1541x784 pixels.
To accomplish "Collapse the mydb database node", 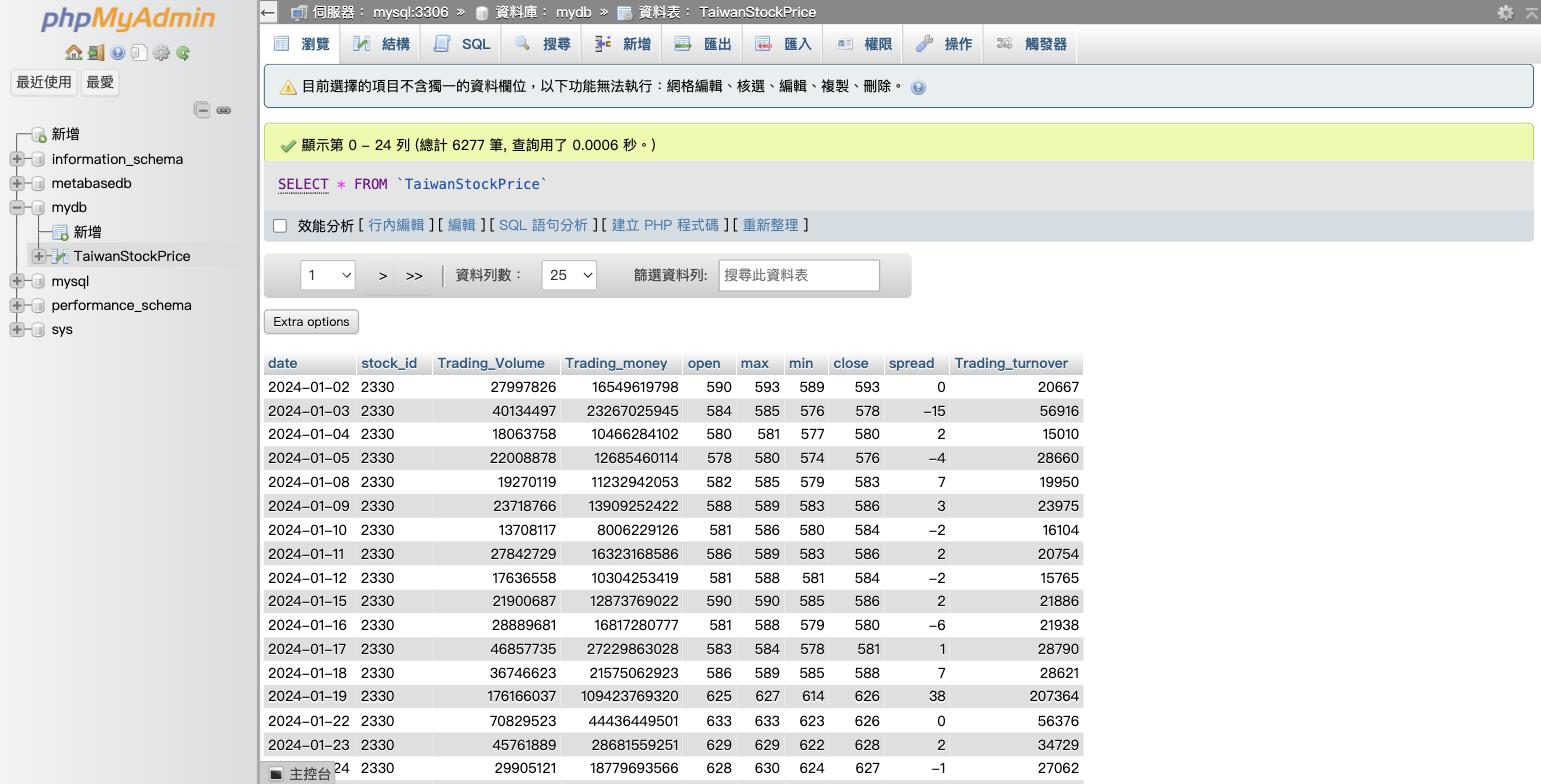I will tap(17, 207).
